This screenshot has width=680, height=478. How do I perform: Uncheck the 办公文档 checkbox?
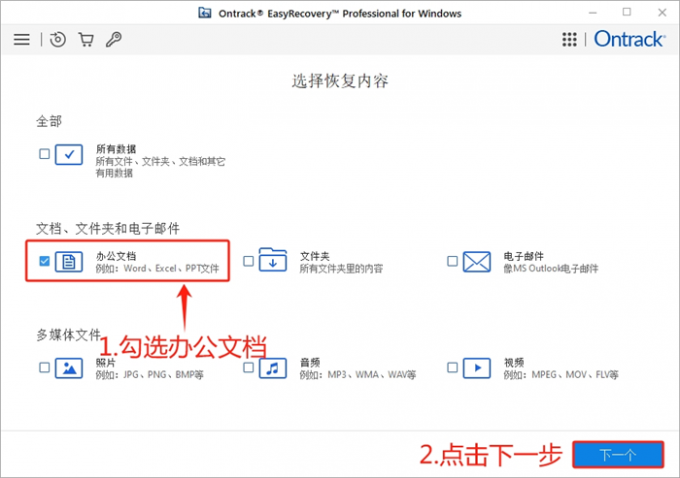tap(44, 261)
